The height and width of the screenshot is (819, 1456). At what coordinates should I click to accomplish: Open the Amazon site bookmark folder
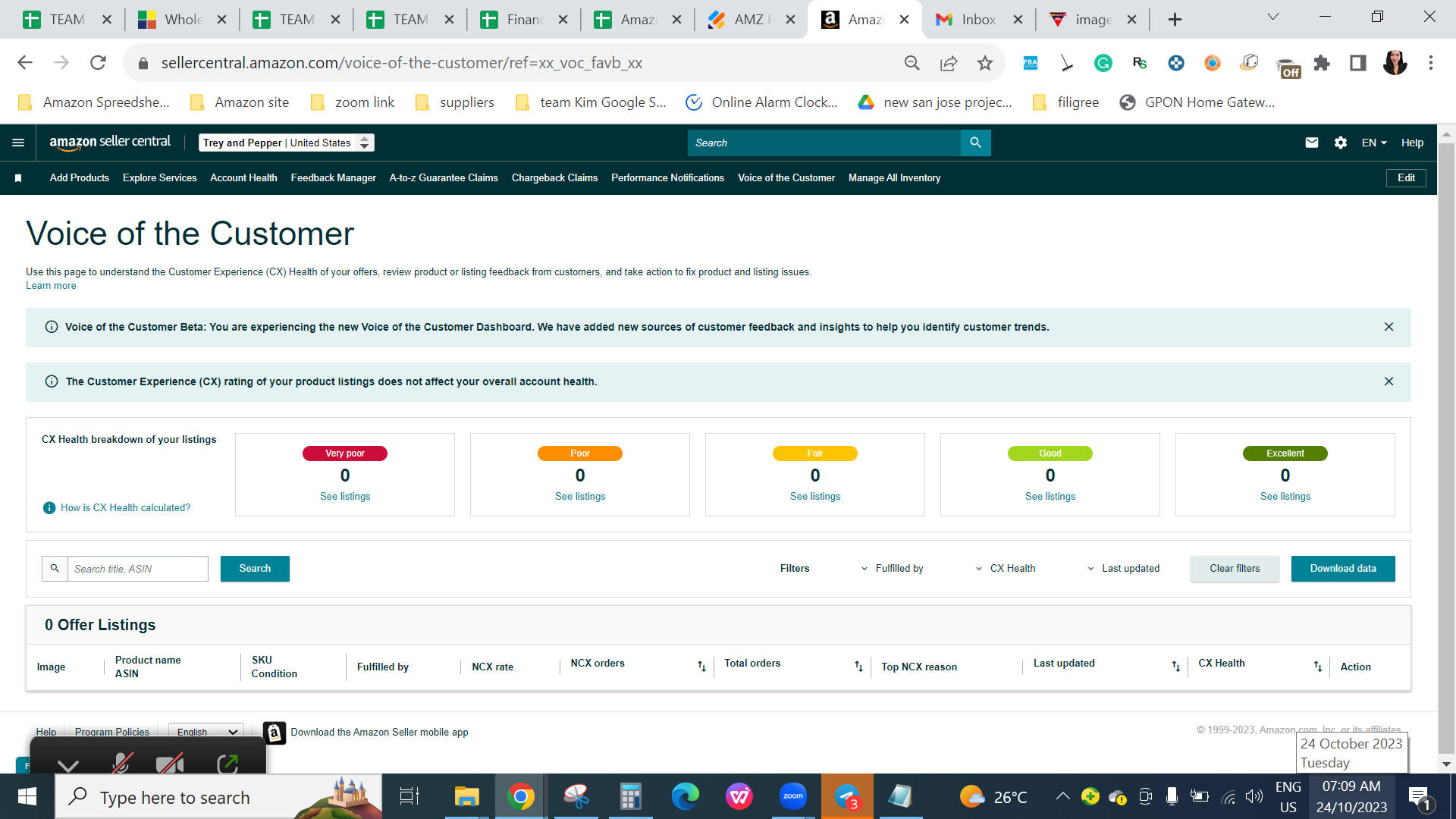tap(239, 102)
